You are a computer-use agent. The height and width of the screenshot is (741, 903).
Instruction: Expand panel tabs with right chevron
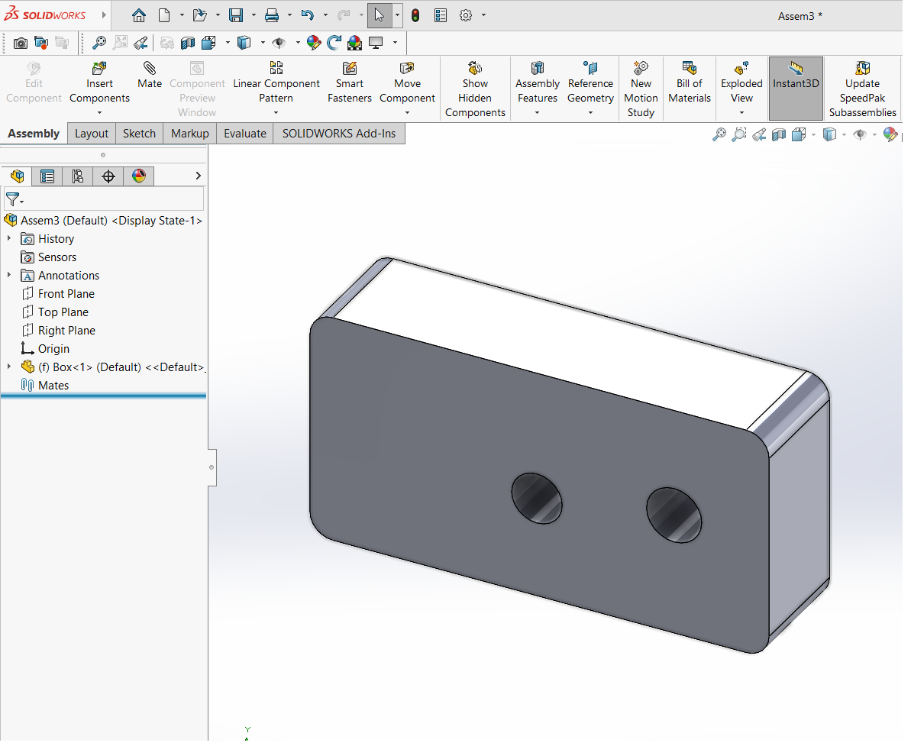tap(198, 176)
